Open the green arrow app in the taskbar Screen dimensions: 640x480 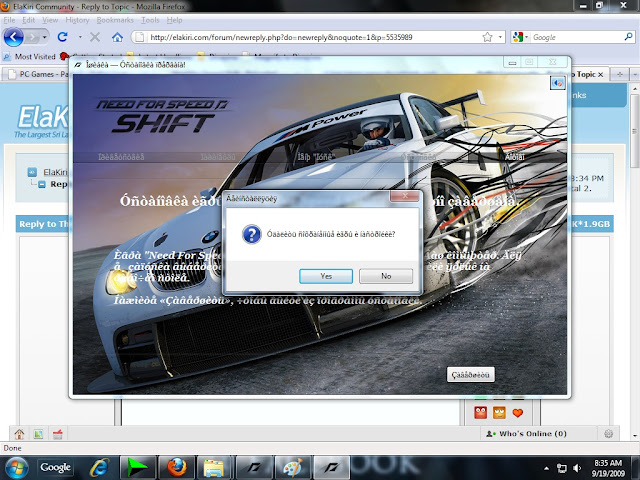coord(137,467)
